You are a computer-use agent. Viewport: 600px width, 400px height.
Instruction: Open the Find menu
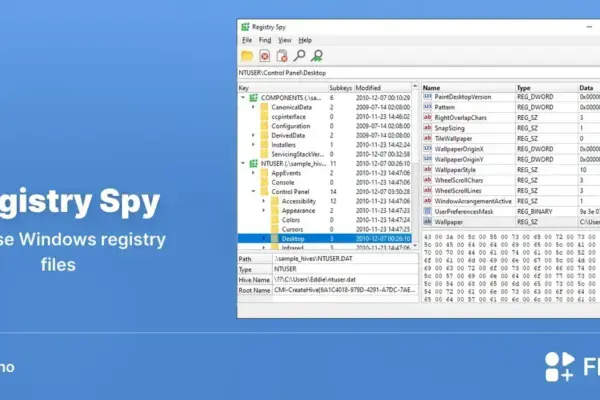point(265,40)
